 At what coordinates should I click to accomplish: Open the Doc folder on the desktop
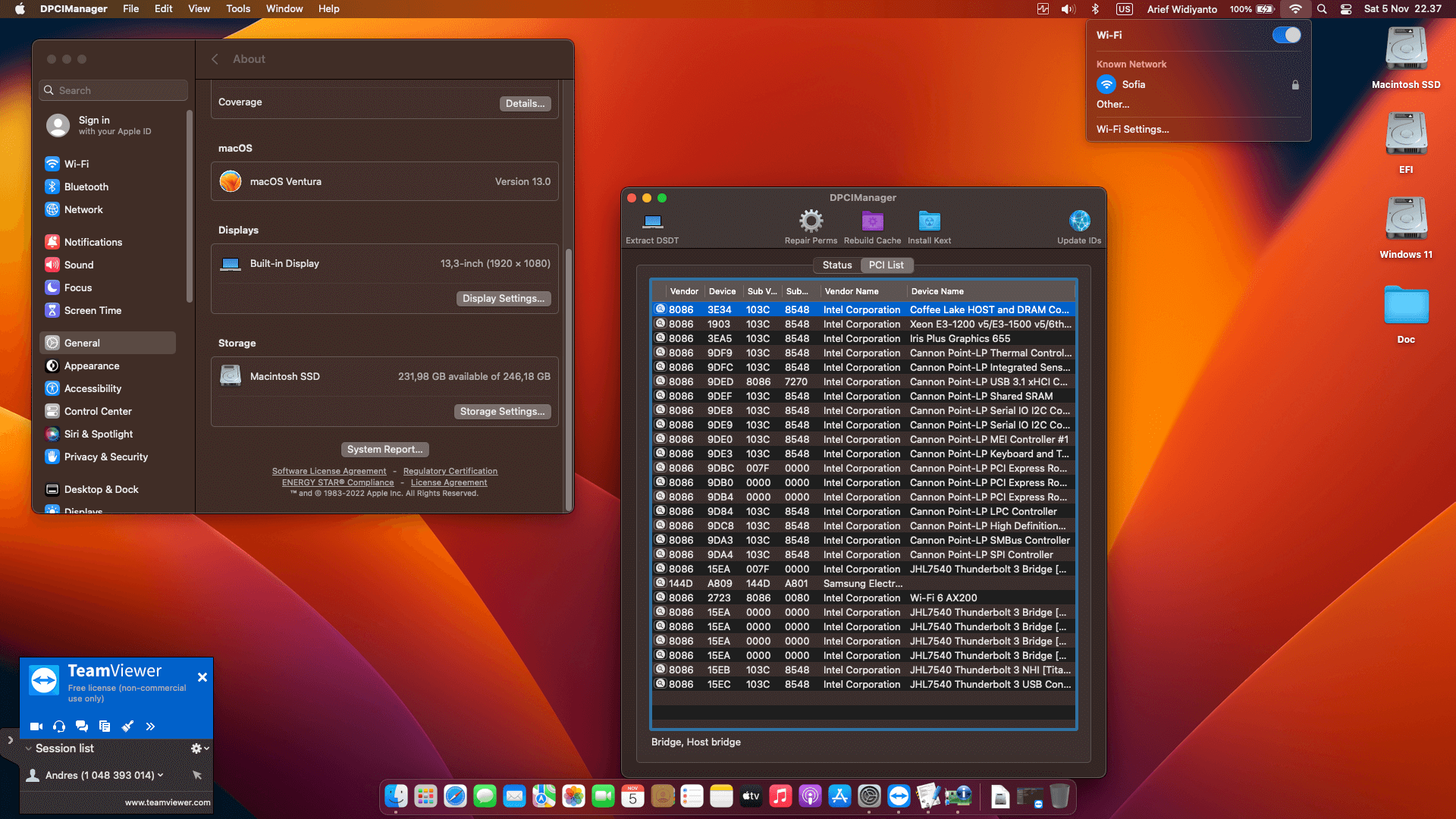(1406, 313)
